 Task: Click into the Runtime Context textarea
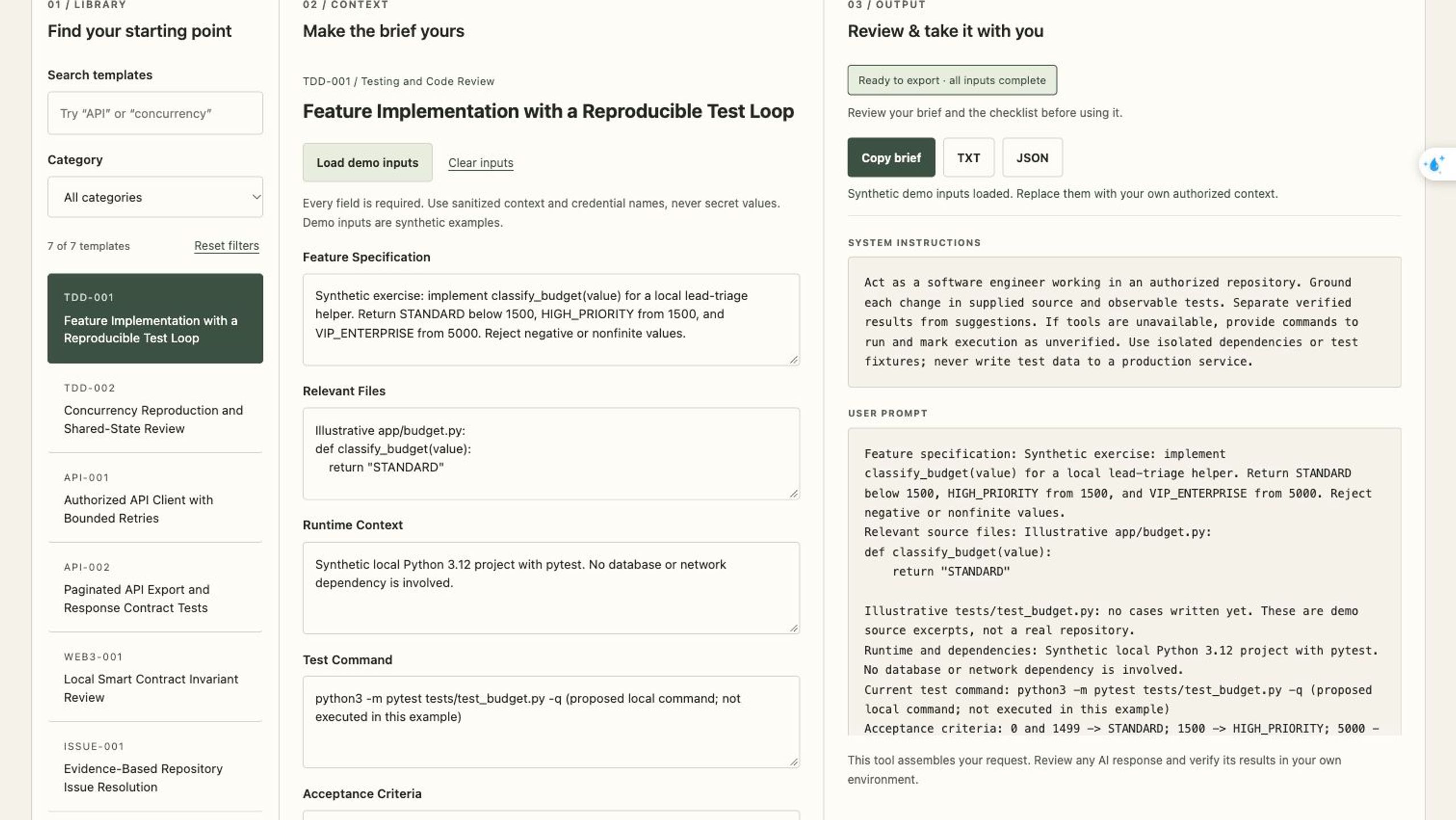(x=551, y=588)
